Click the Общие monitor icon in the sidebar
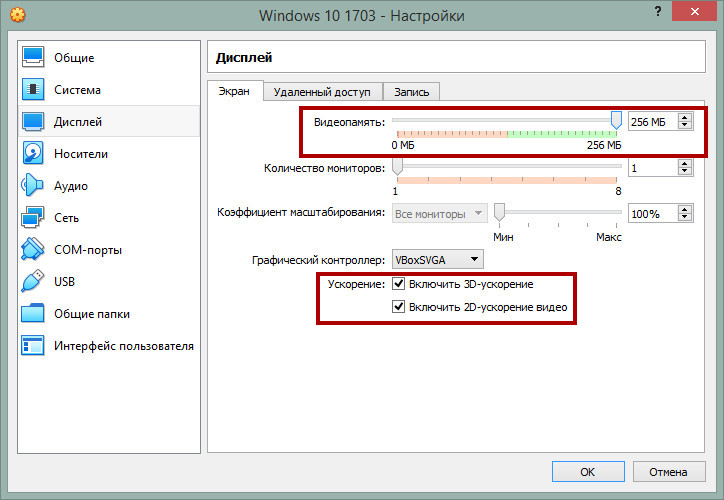The width and height of the screenshot is (724, 500). click(x=33, y=57)
